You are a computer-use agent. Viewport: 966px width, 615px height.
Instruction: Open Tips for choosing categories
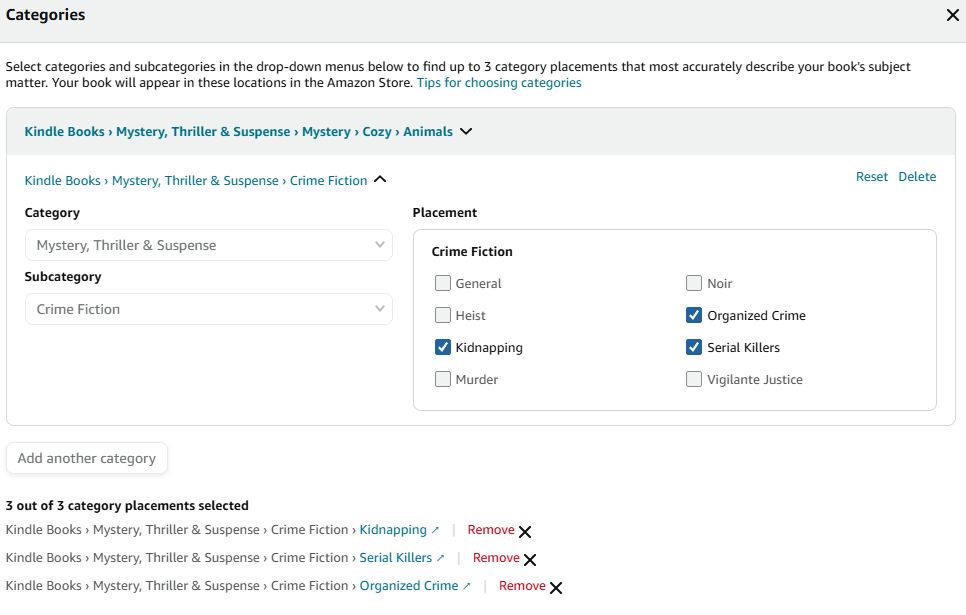pos(499,82)
